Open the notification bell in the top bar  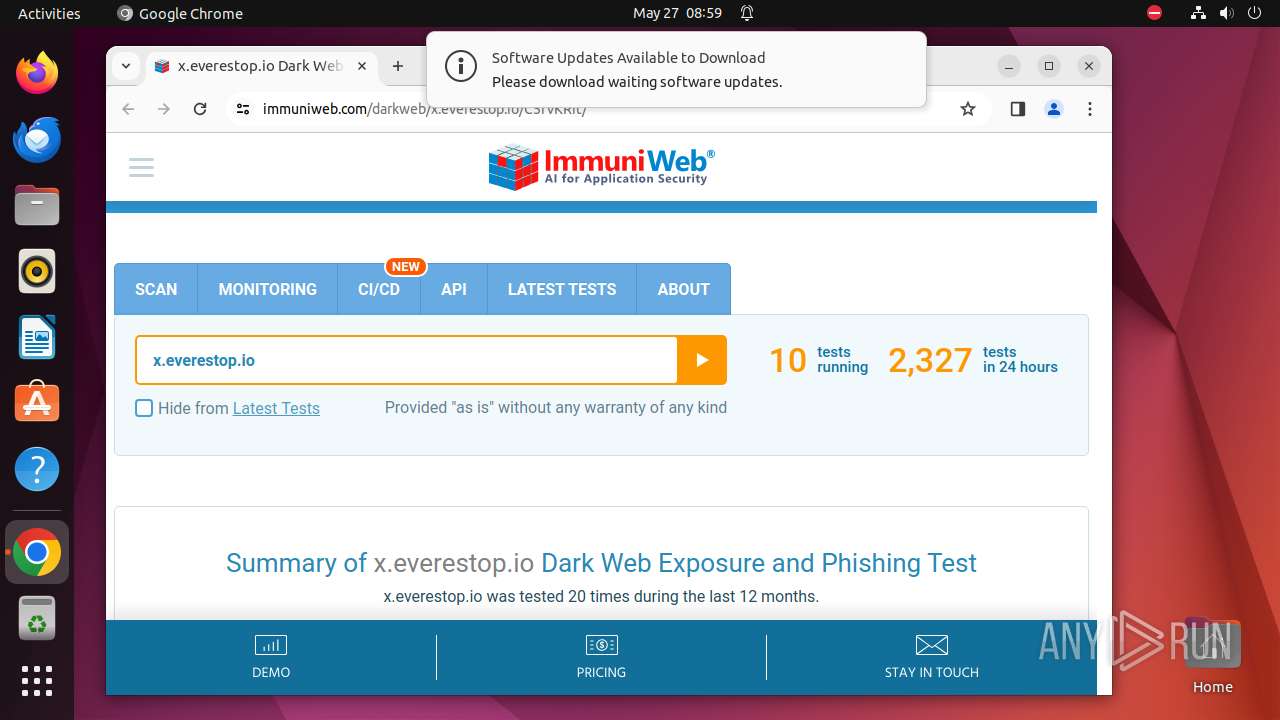point(747,13)
